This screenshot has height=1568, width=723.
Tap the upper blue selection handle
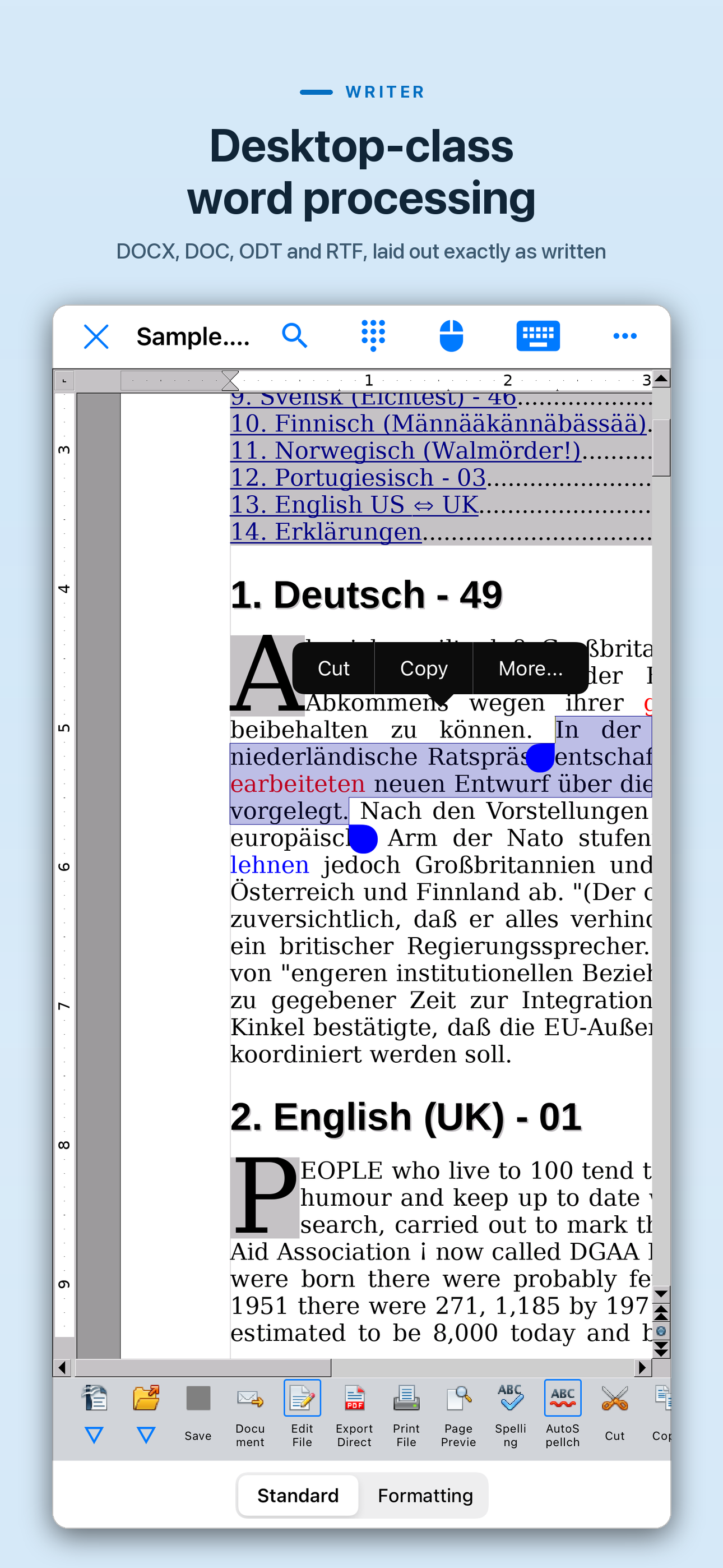pos(540,758)
